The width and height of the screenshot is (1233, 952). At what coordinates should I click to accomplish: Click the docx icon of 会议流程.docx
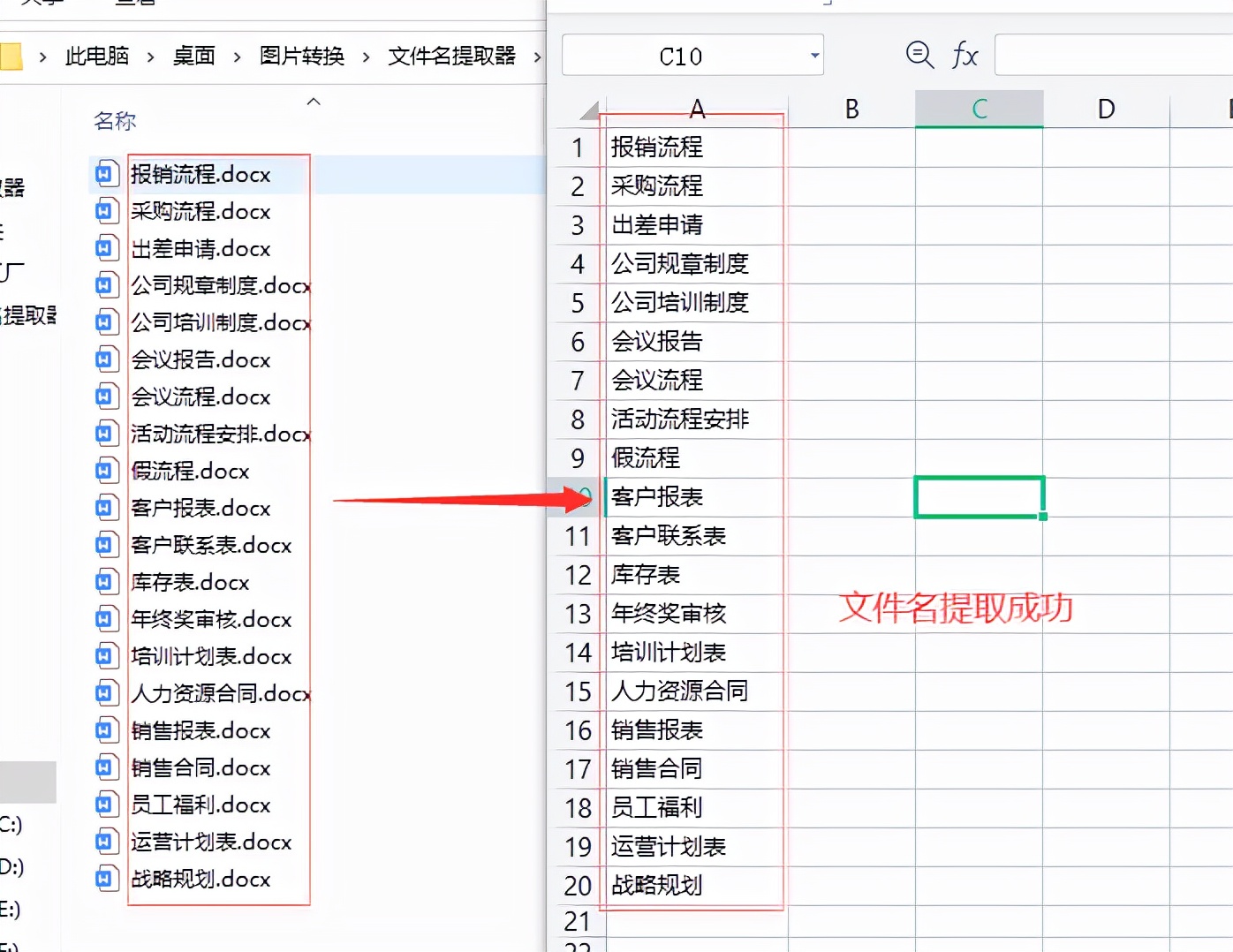[x=105, y=397]
